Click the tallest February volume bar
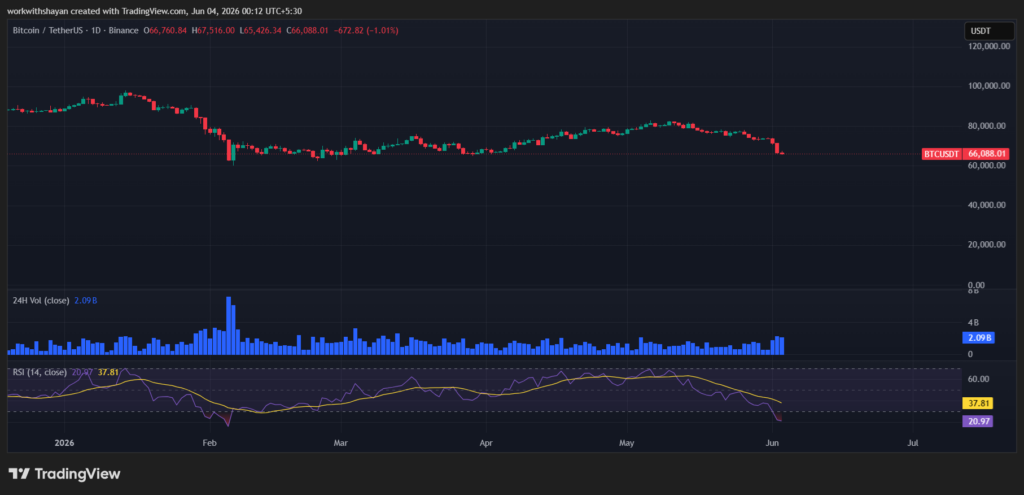This screenshot has height=495, width=1024. coord(229,325)
